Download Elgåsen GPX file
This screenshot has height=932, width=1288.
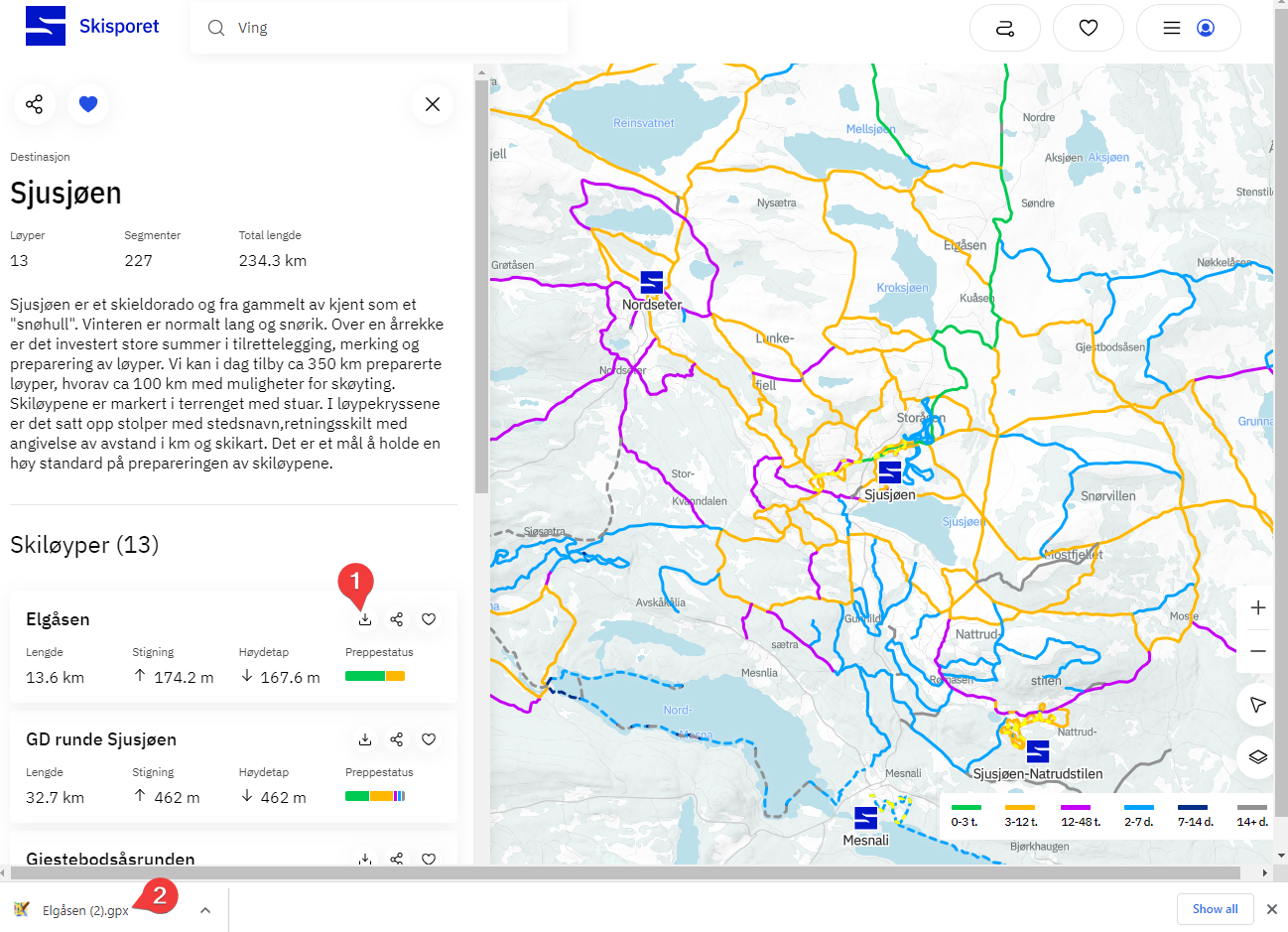(x=365, y=619)
